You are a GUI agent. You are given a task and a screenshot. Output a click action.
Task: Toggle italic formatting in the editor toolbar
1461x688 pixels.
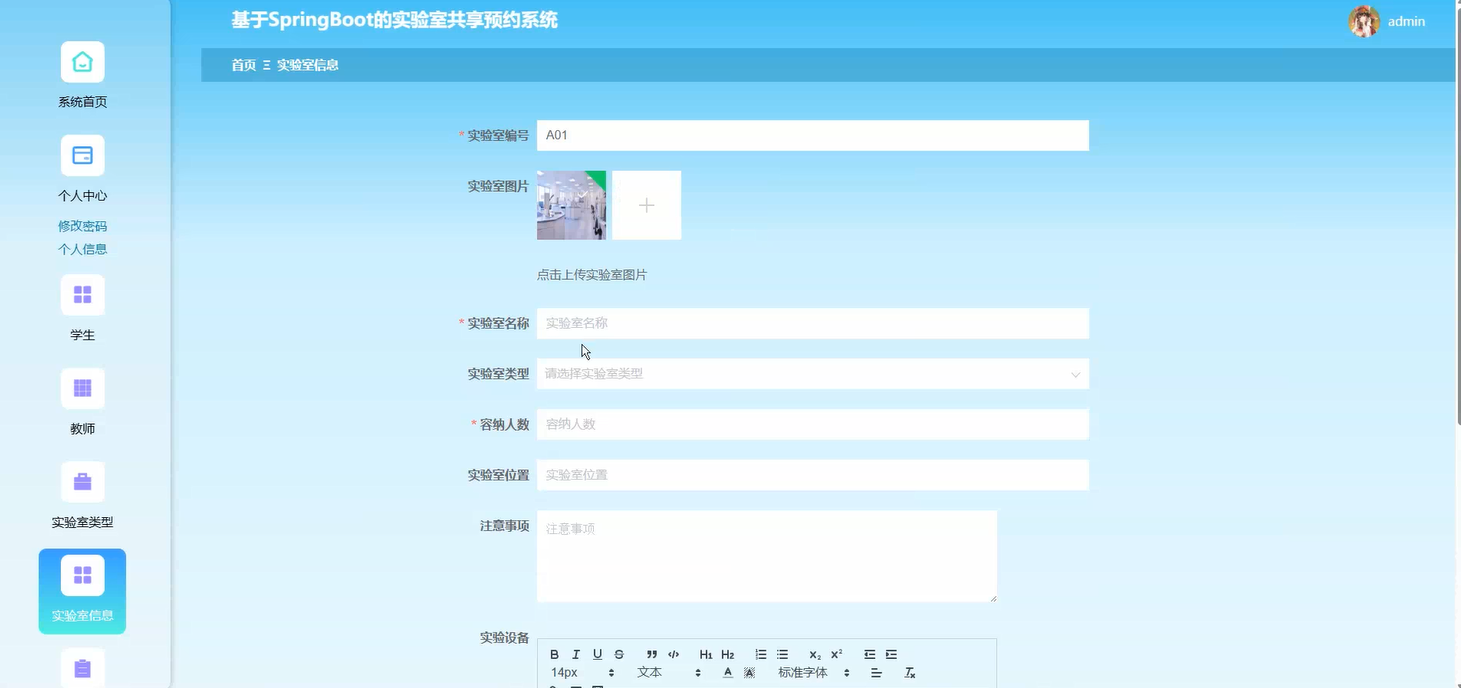(575, 654)
